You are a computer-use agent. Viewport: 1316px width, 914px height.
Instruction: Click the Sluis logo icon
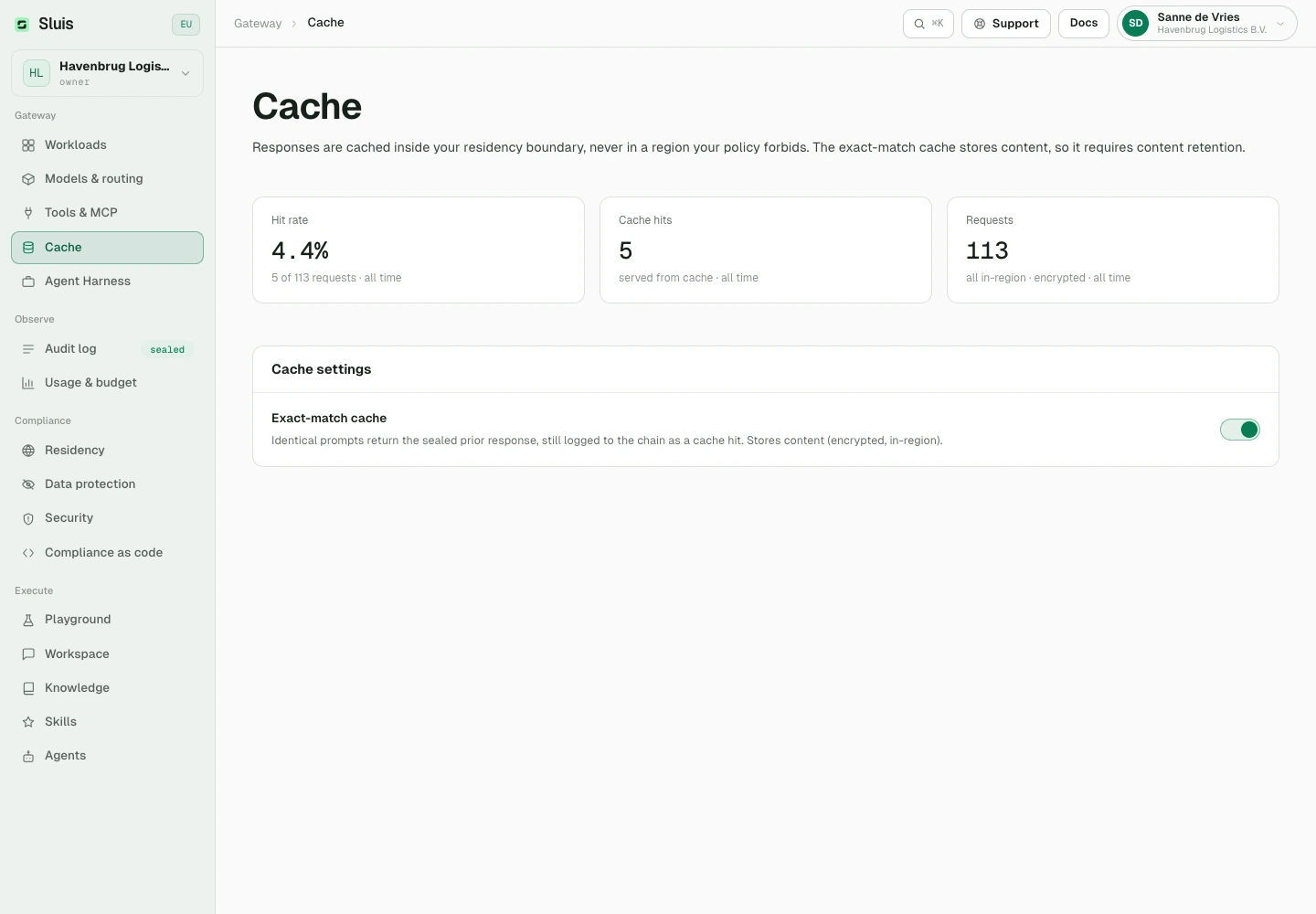coord(22,25)
